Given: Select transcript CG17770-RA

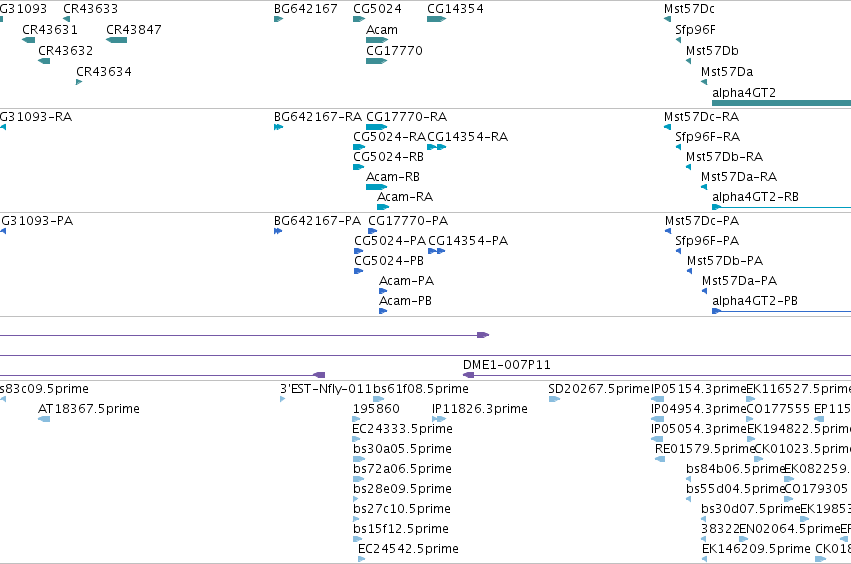Looking at the screenshot, I should 407,117.
